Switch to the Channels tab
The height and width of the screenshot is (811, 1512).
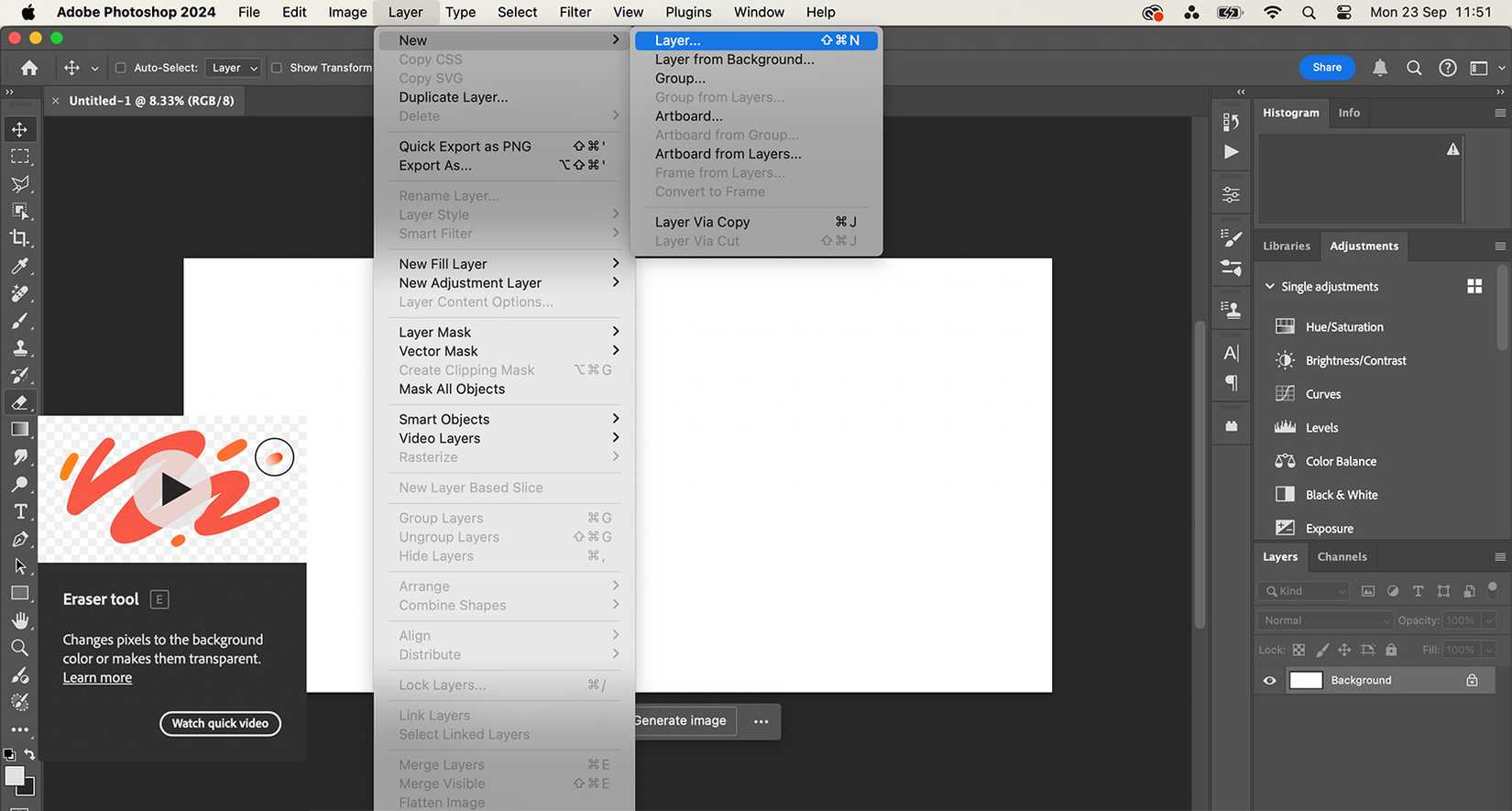coord(1342,557)
